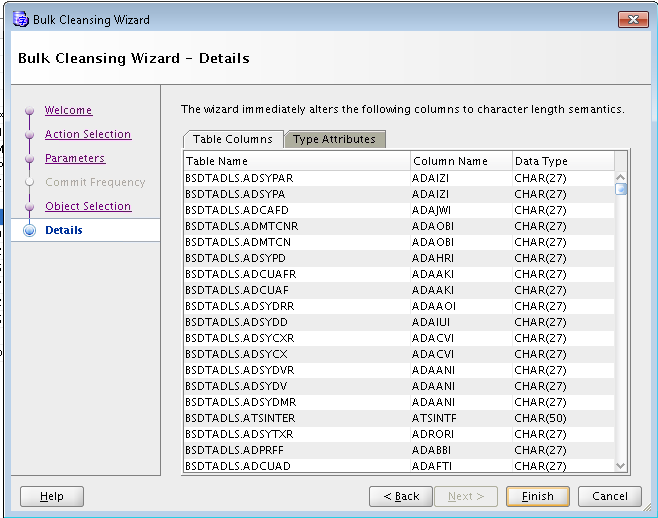Click the Bulk Cleansing Wizard title bar icon
658x518 pixels.
[x=20, y=20]
